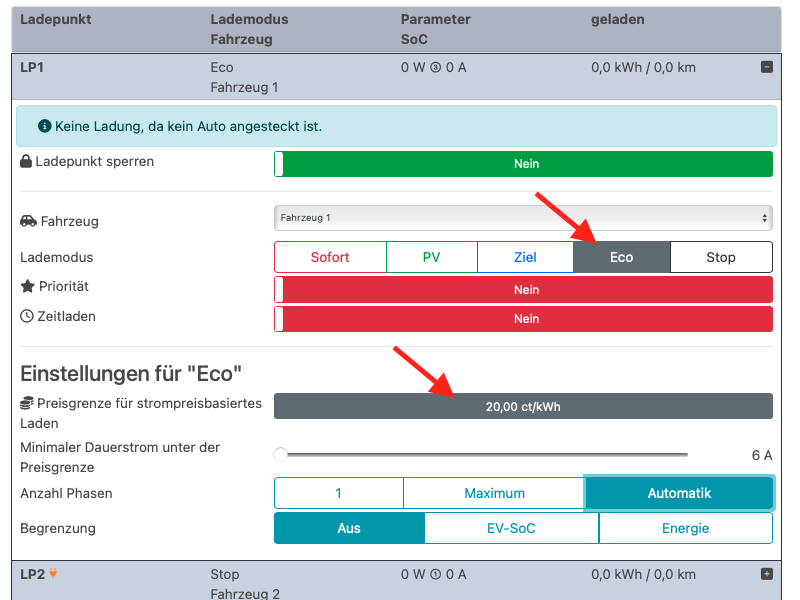Click the minimum current slider handle
The width and height of the screenshot is (800, 600).
[x=281, y=455]
